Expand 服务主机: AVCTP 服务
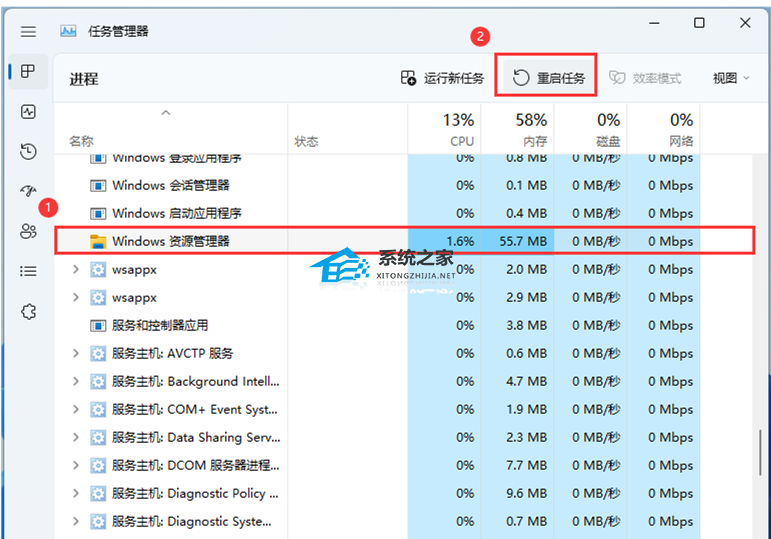This screenshot has height=539, width=771. [x=76, y=353]
